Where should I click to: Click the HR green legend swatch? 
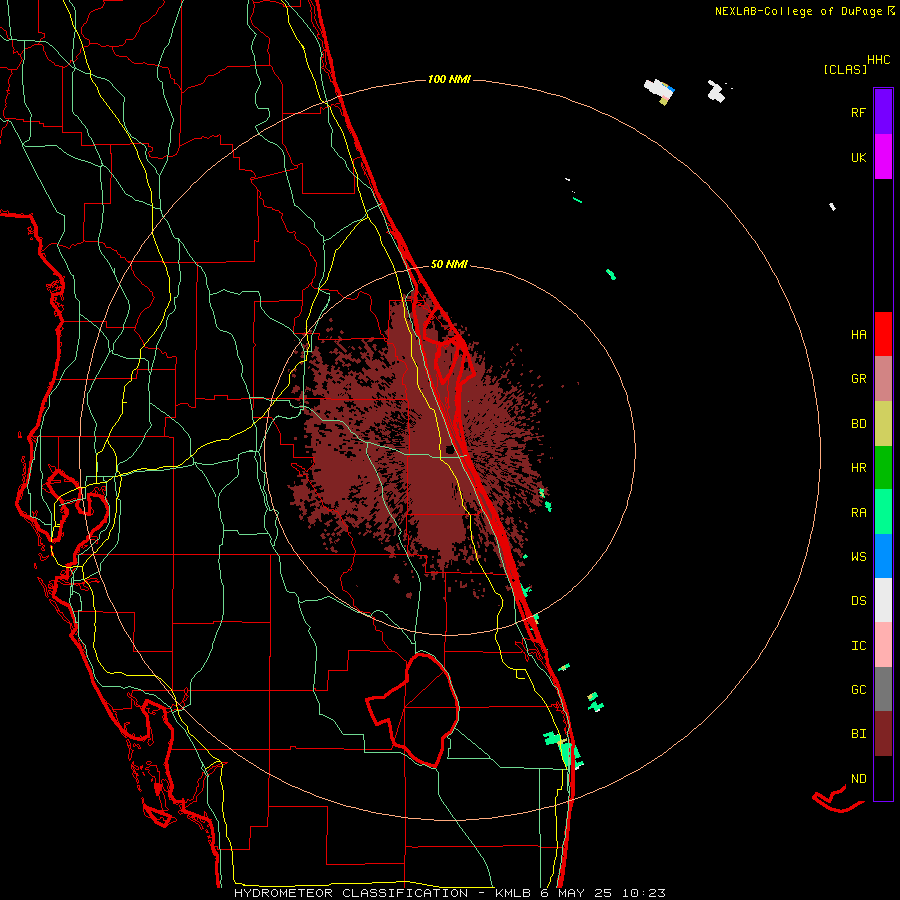coord(883,467)
